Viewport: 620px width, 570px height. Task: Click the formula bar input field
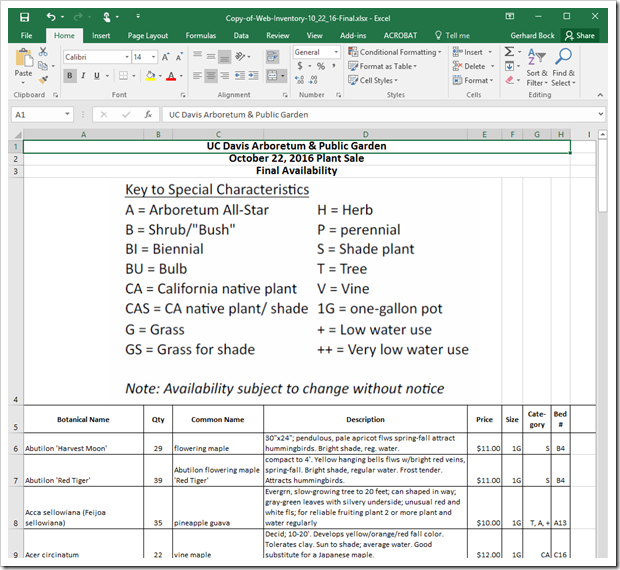tap(379, 115)
